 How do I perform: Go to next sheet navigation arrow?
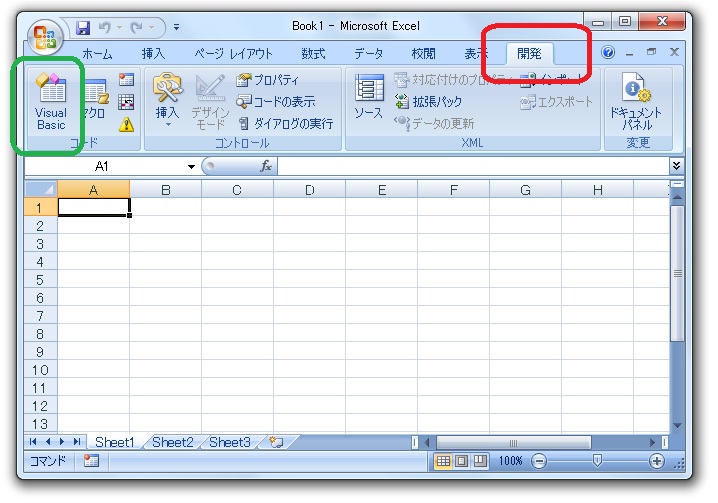[62, 442]
